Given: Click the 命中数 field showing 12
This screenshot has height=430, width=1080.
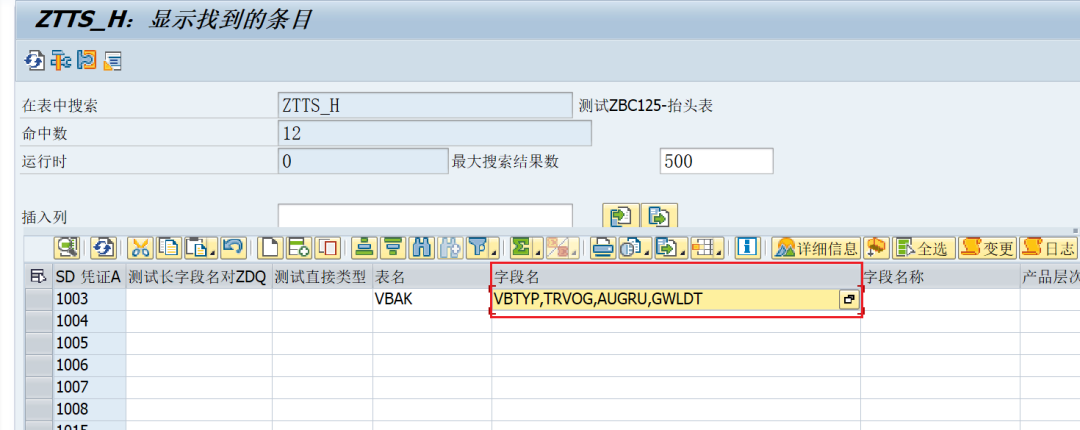Looking at the screenshot, I should 435,133.
